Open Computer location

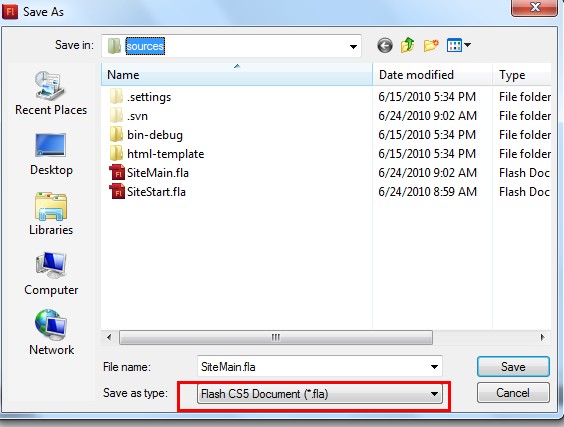[51, 274]
